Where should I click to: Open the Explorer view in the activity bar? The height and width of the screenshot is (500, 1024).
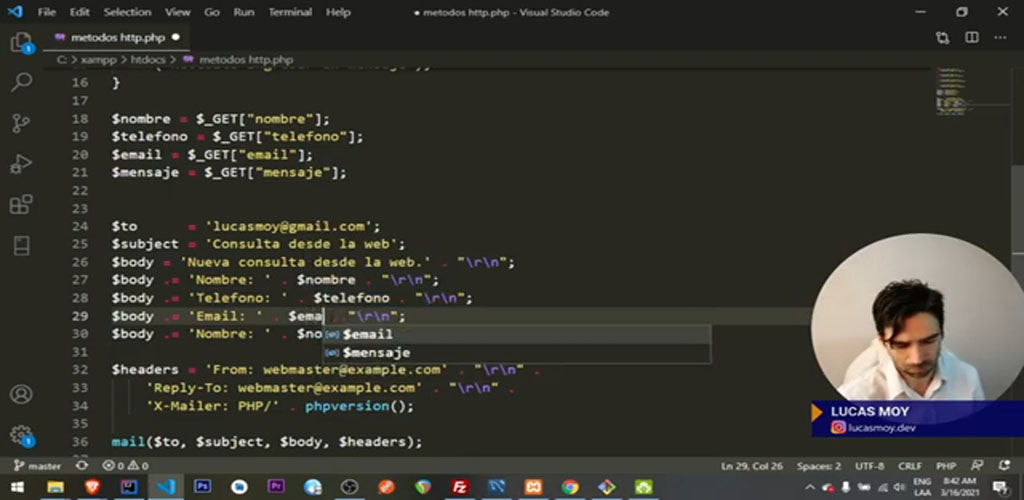click(x=21, y=43)
